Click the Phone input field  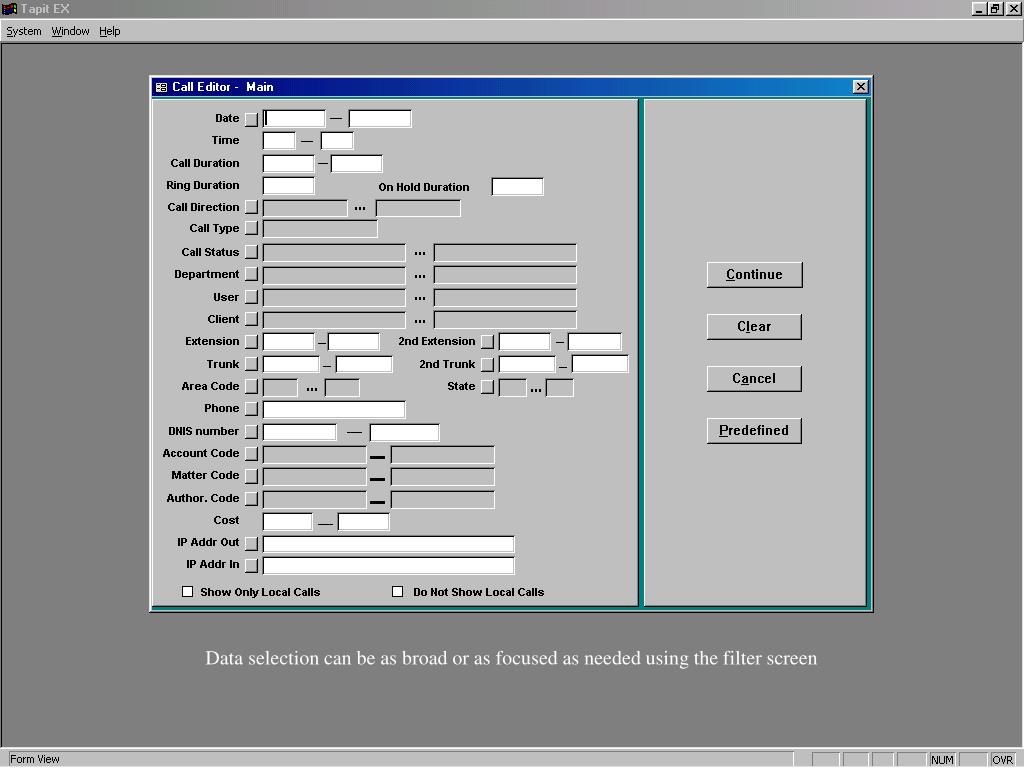(x=334, y=409)
